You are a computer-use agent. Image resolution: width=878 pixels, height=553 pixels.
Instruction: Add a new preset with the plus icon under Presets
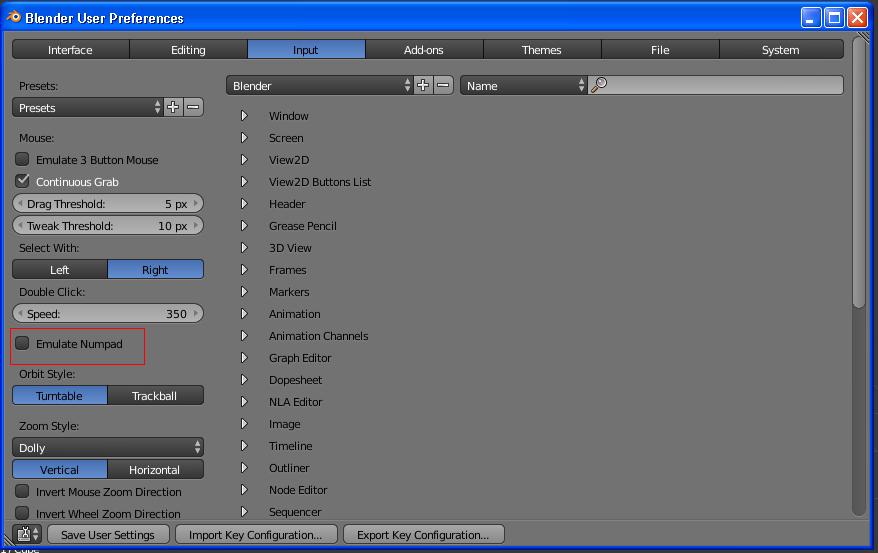(x=173, y=107)
